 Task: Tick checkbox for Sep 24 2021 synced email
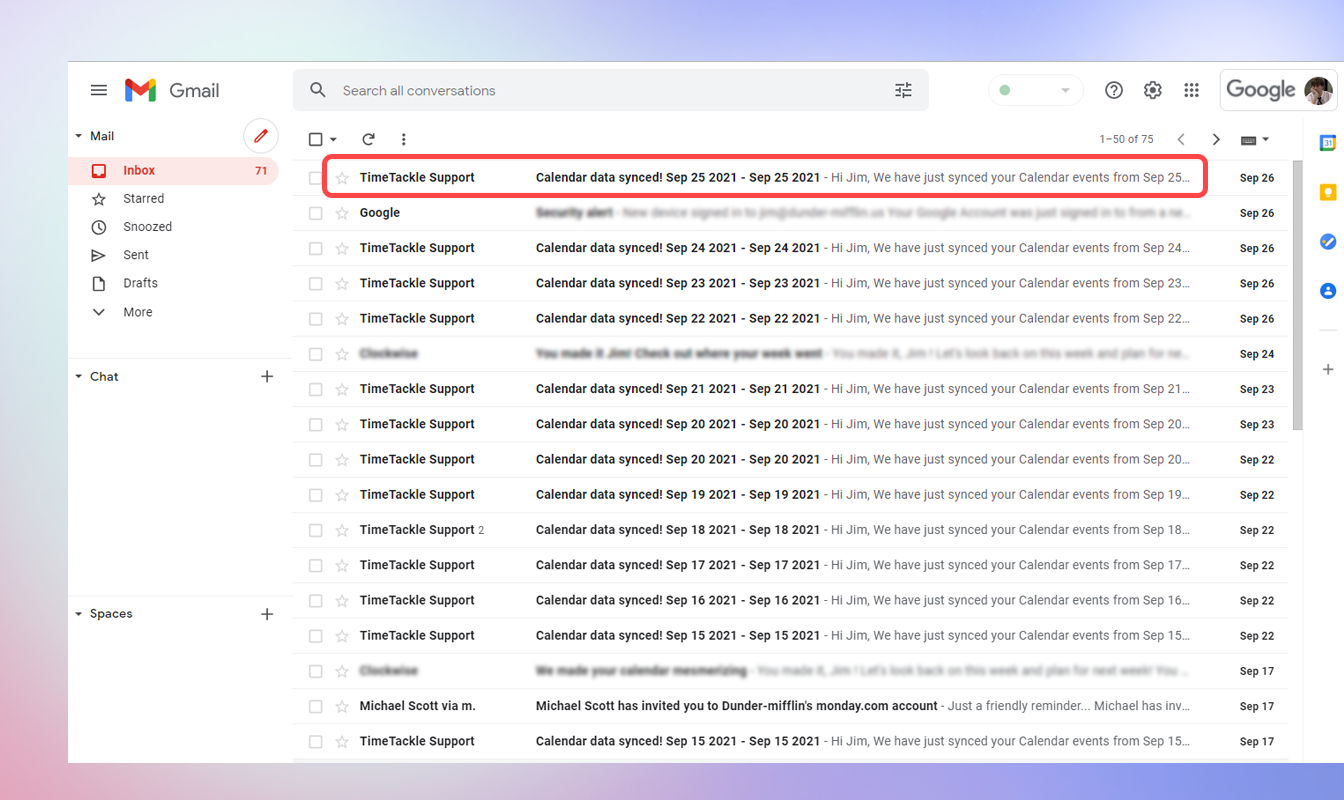coord(315,248)
